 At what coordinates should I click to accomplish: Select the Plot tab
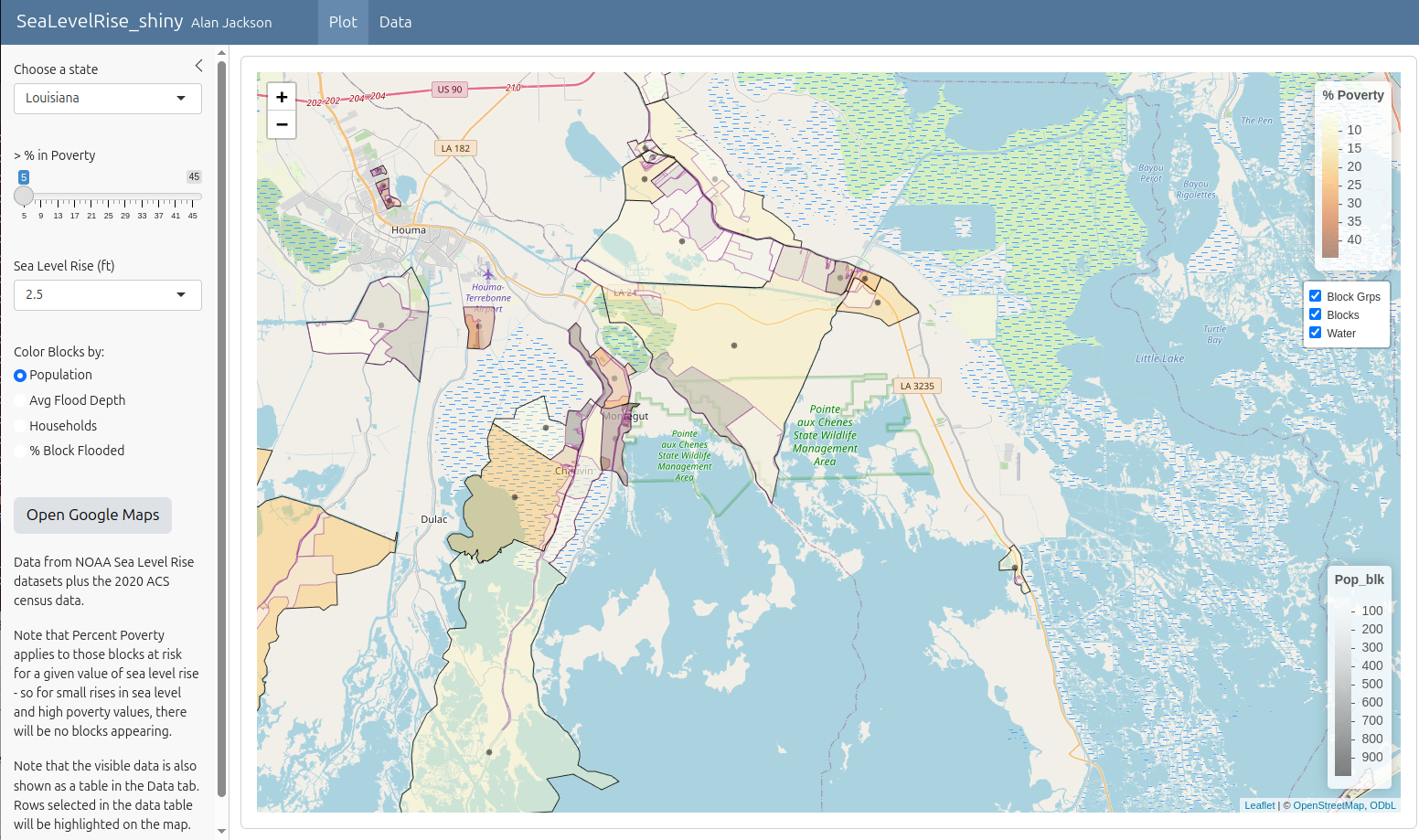click(x=343, y=22)
